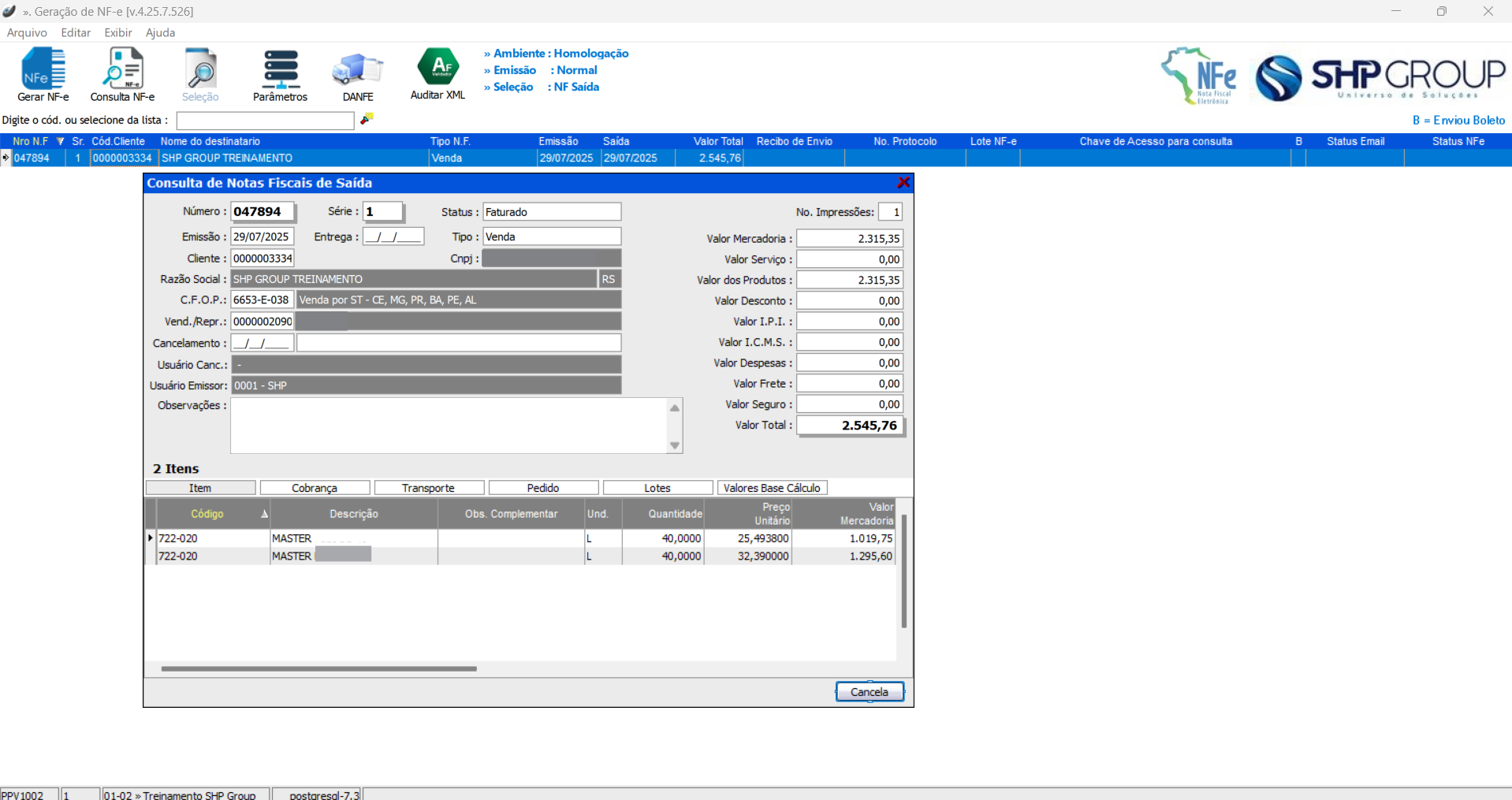Switch to the Cobrança tab
Image resolution: width=1512 pixels, height=800 pixels.
coord(315,488)
